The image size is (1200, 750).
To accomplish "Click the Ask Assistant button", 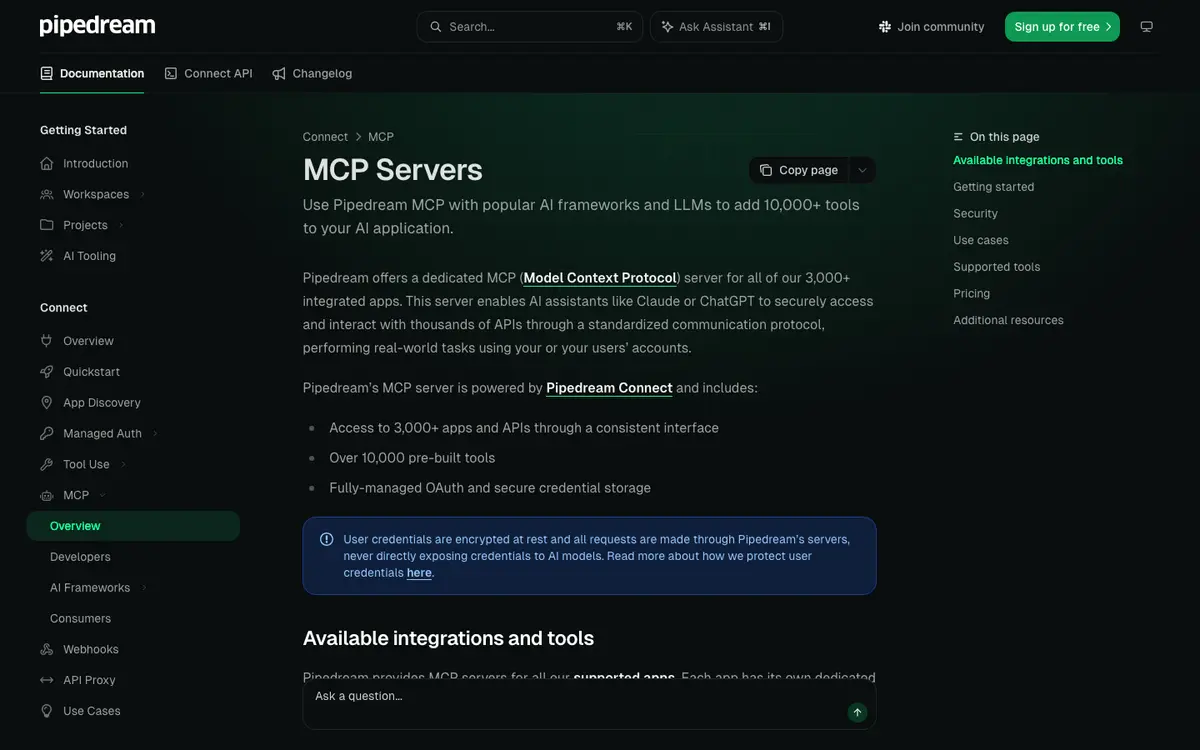I will pyautogui.click(x=716, y=27).
